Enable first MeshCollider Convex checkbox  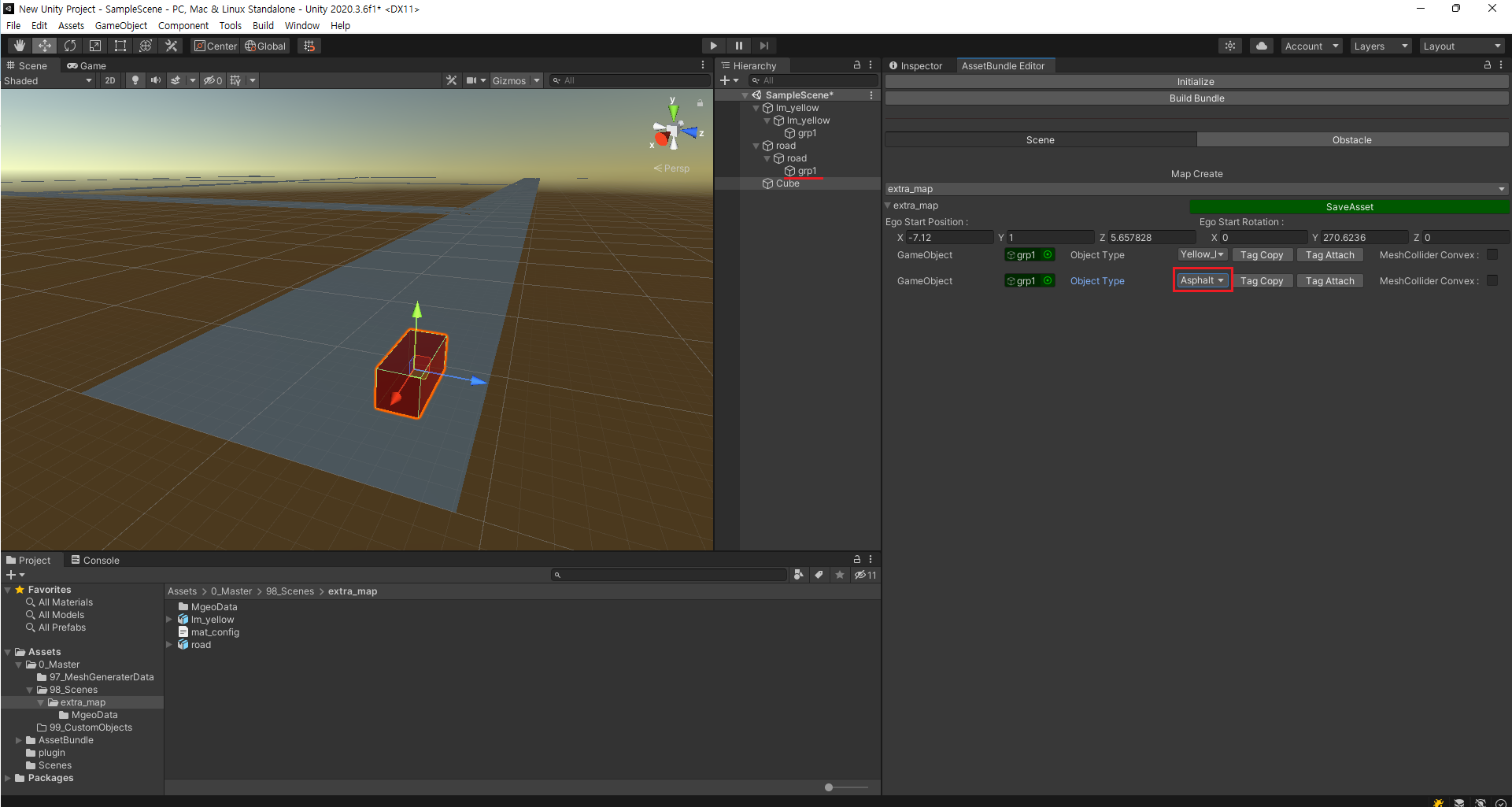coord(1492,255)
